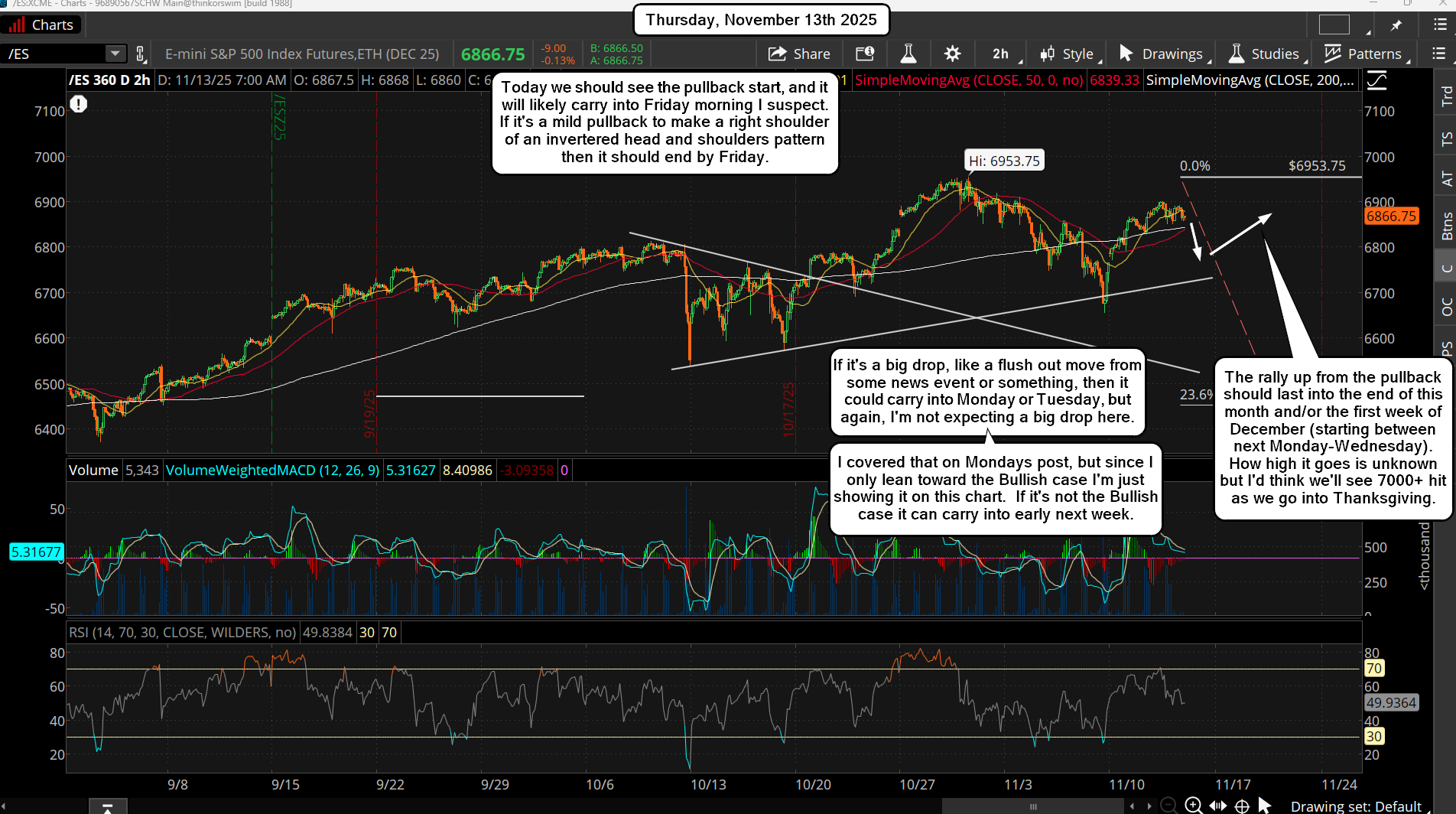1456x814 pixels.
Task: Click the Share button
Action: 800,54
